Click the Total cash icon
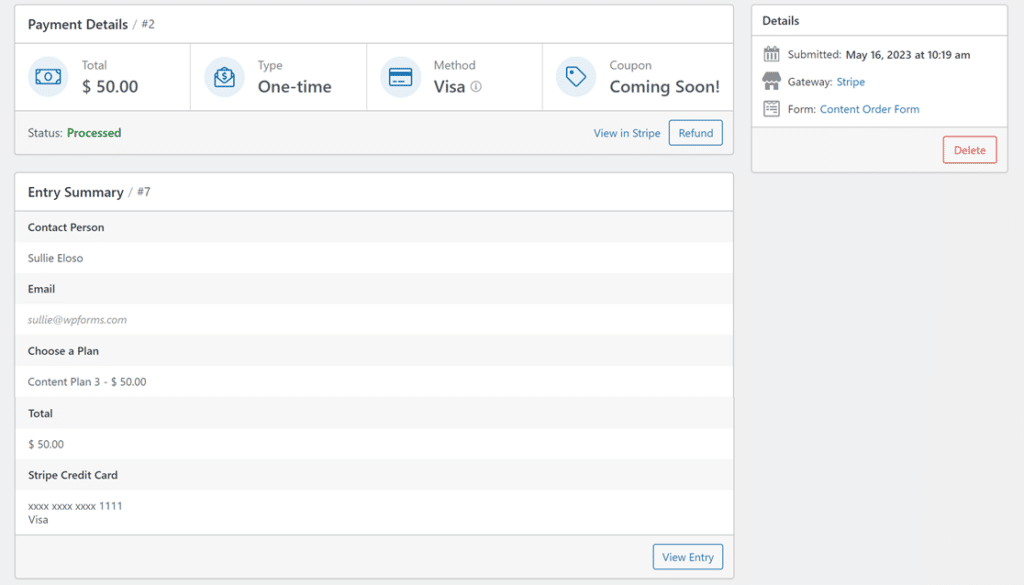1024x585 pixels. 47,76
